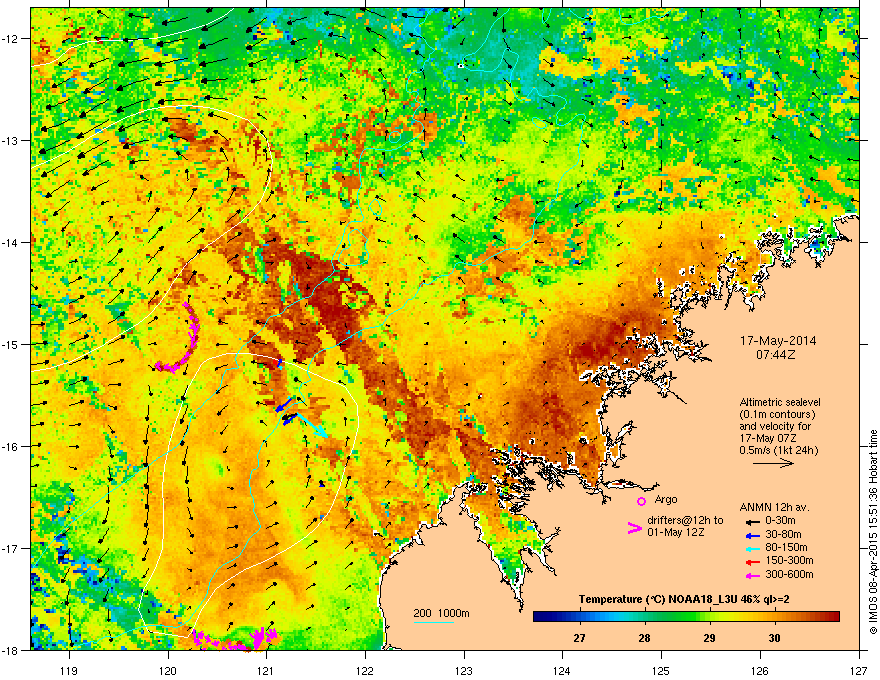880x680 pixels.
Task: Click the Temperature NOAA18_L3U colorbar title
Action: [x=684, y=599]
